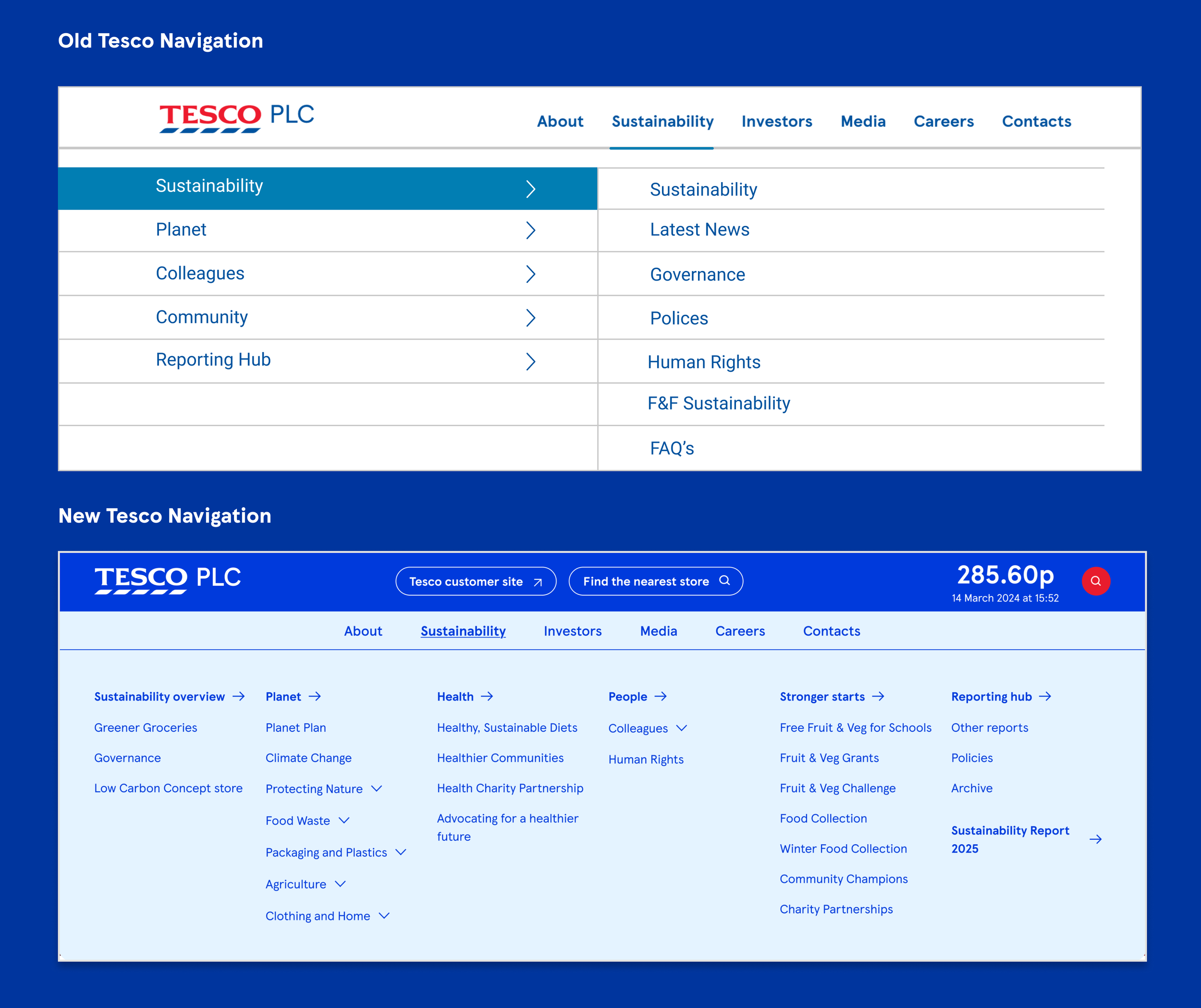1201x1008 pixels.
Task: Expand the Reporting Hub row chevron
Action: tap(531, 362)
